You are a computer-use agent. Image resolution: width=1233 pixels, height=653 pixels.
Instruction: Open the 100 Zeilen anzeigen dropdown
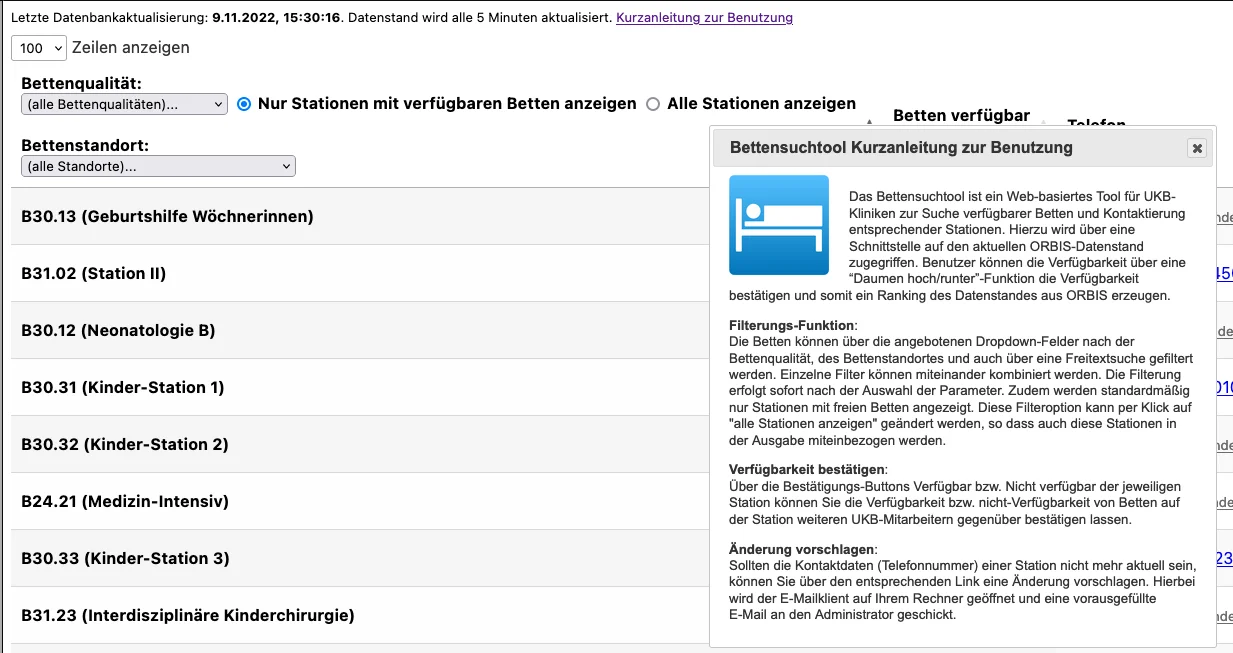point(39,48)
